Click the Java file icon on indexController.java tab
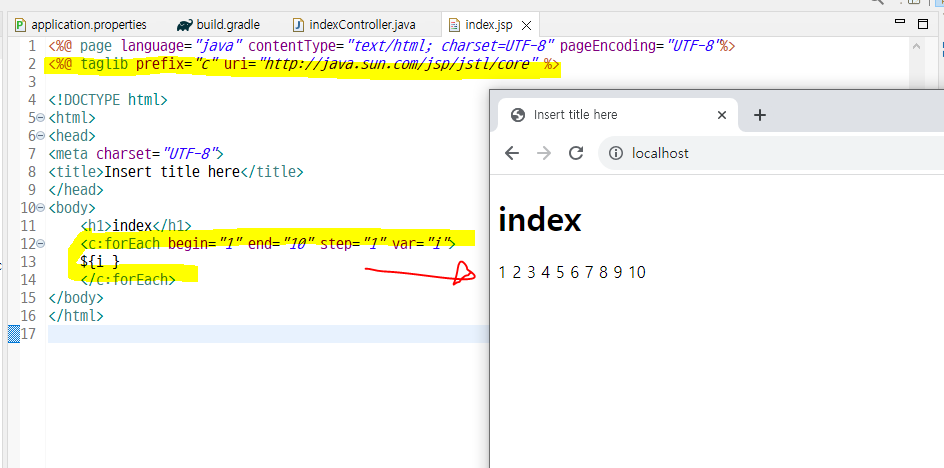The width and height of the screenshot is (944, 468). point(298,25)
